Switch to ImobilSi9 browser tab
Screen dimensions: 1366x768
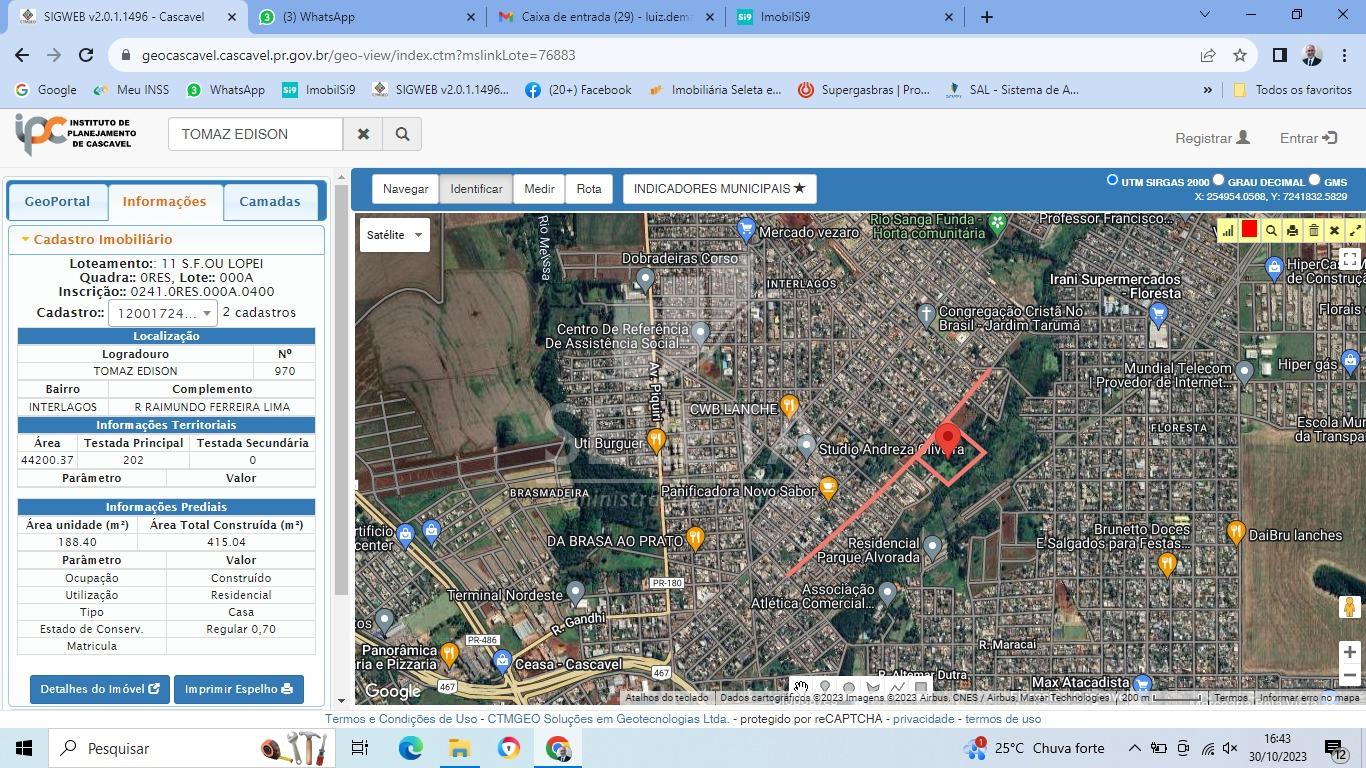[x=846, y=17]
